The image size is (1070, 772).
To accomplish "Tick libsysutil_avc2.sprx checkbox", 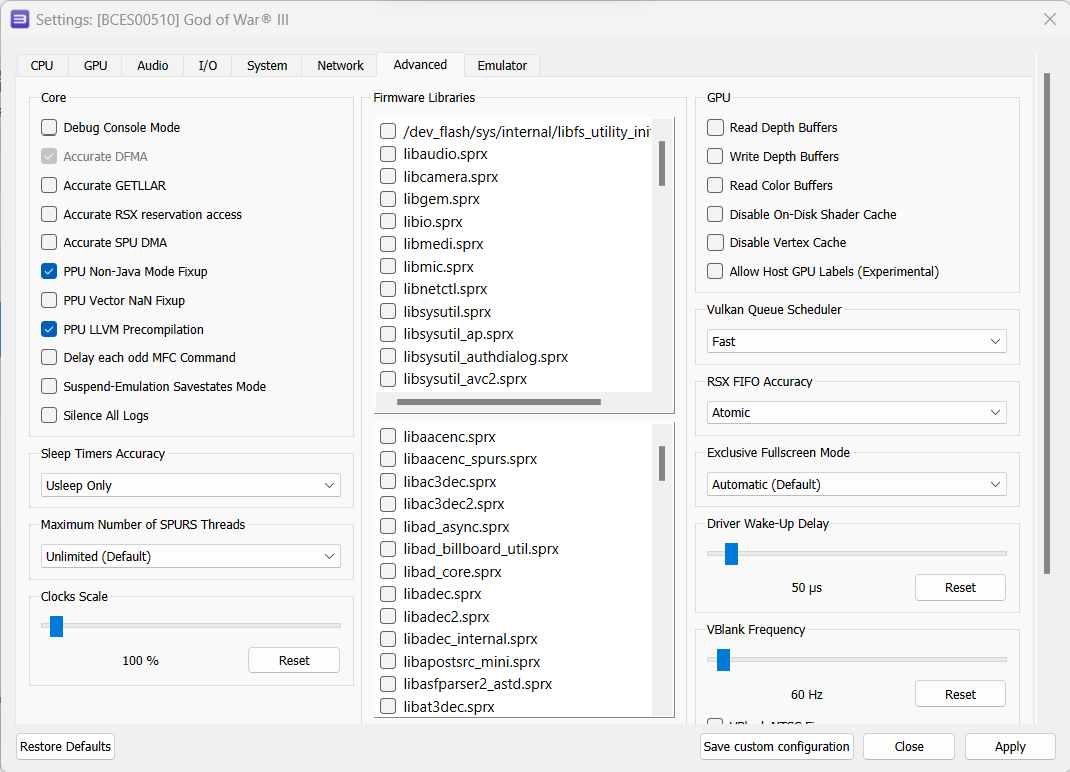I will click(x=388, y=379).
